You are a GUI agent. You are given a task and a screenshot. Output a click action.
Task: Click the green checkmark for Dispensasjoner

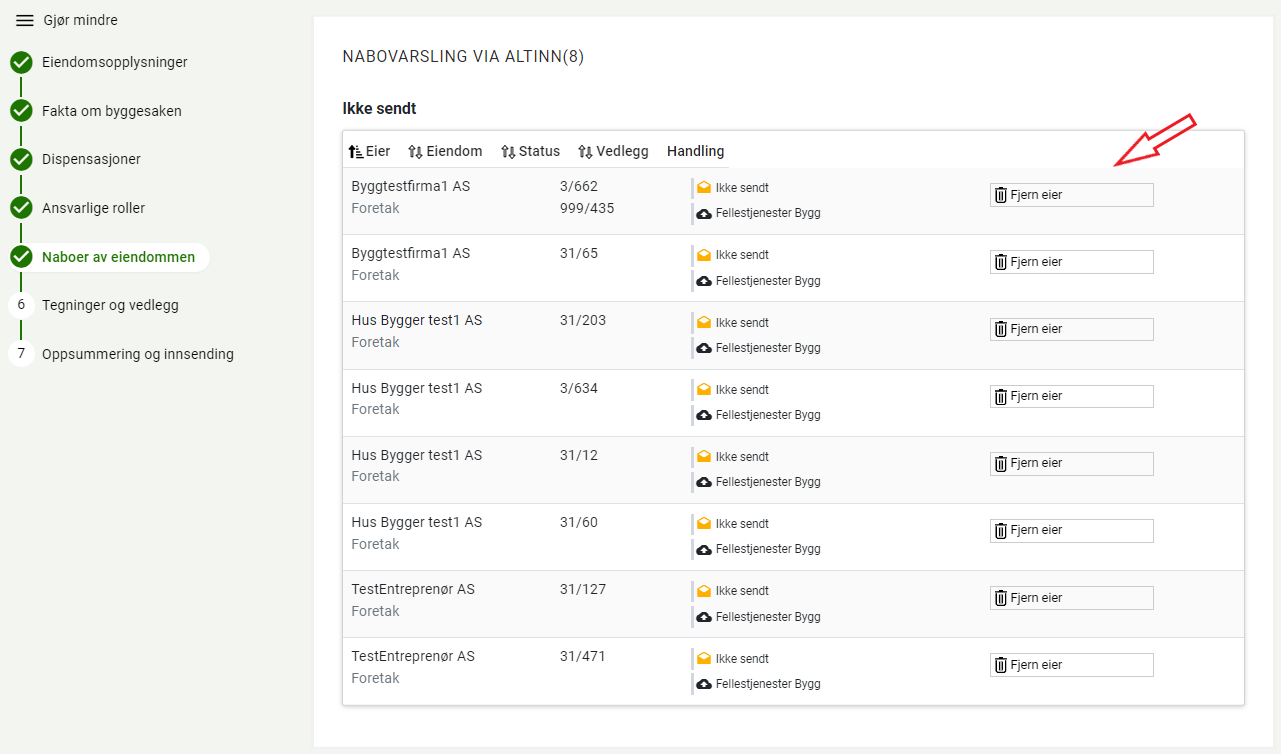[21, 159]
